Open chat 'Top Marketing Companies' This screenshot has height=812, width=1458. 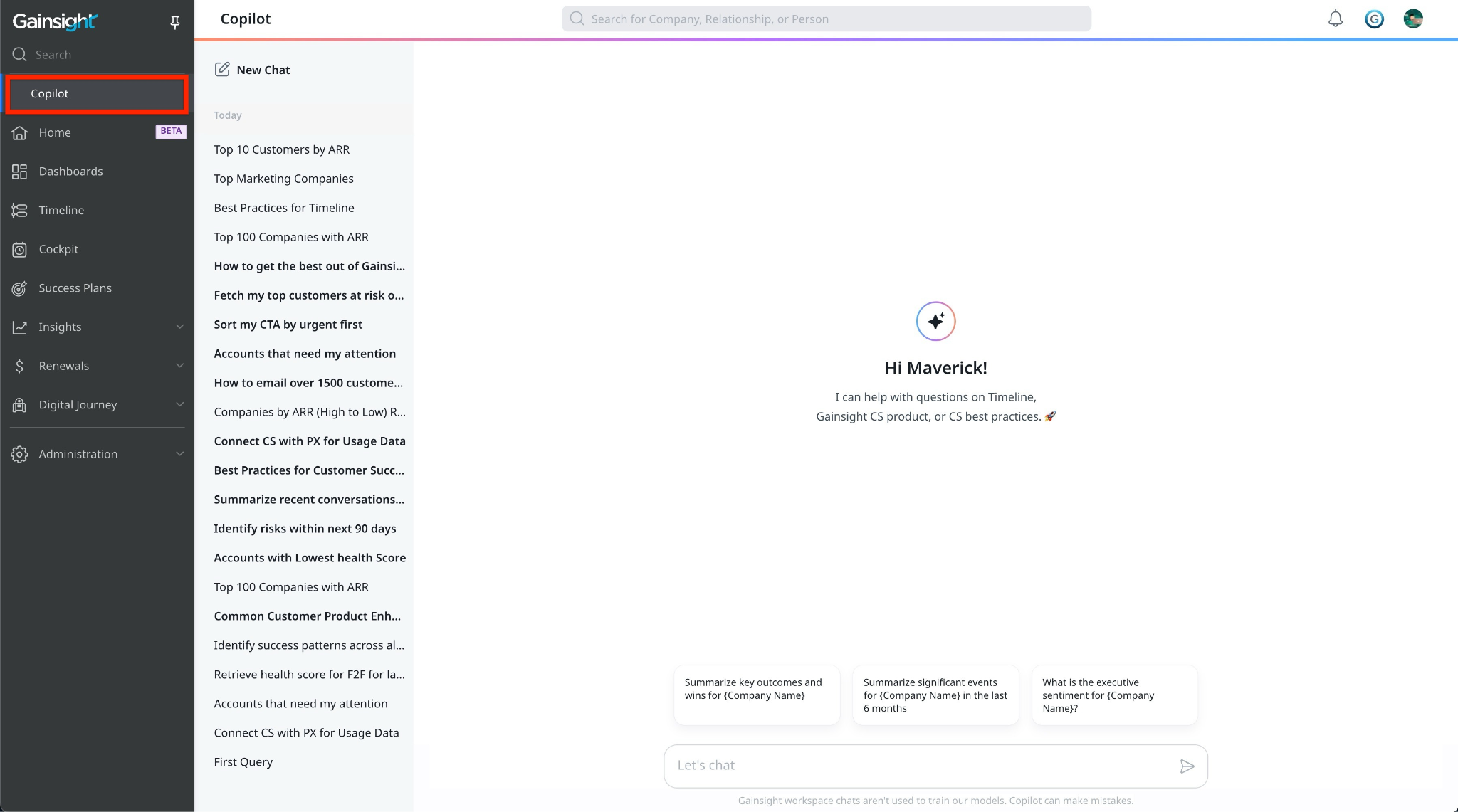click(283, 179)
